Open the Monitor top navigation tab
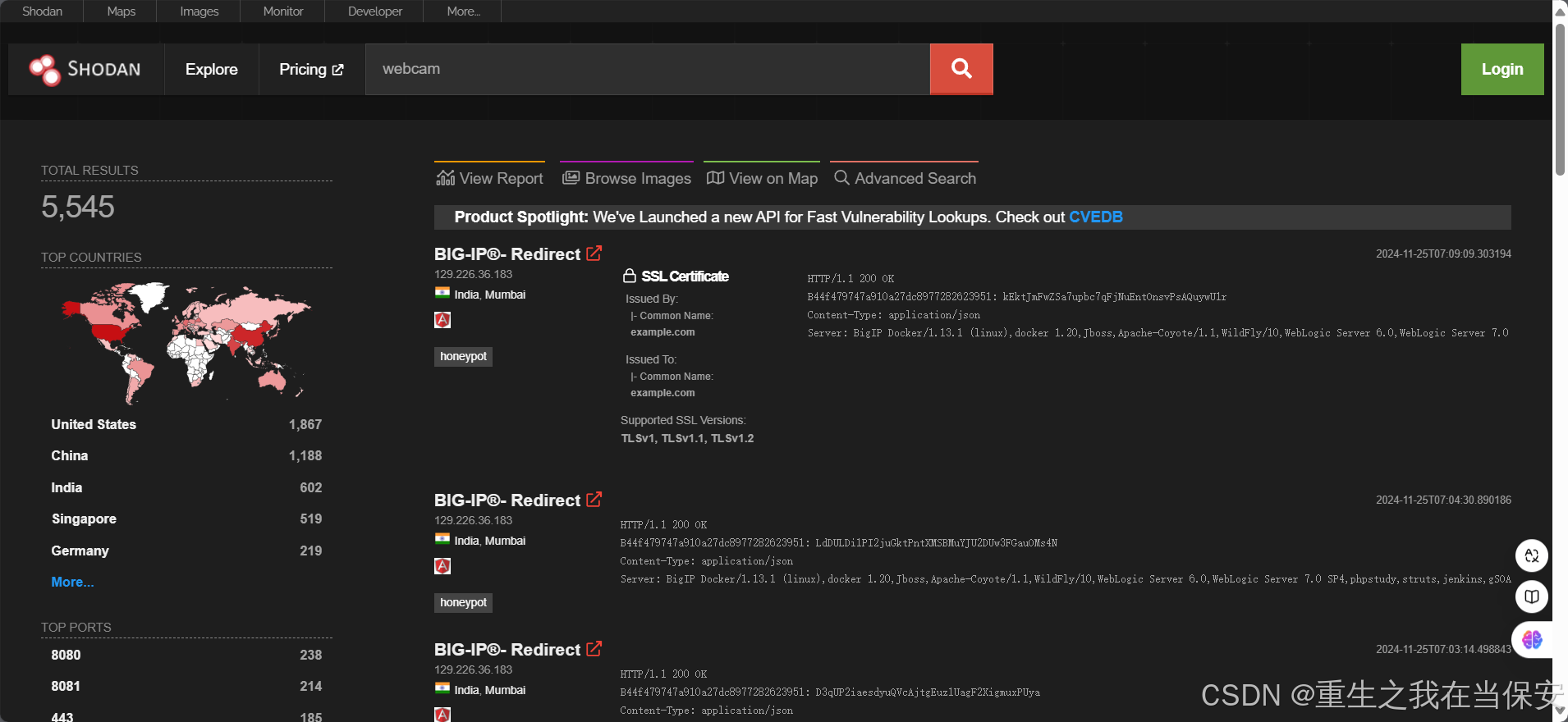1568x722 pixels. [x=283, y=11]
